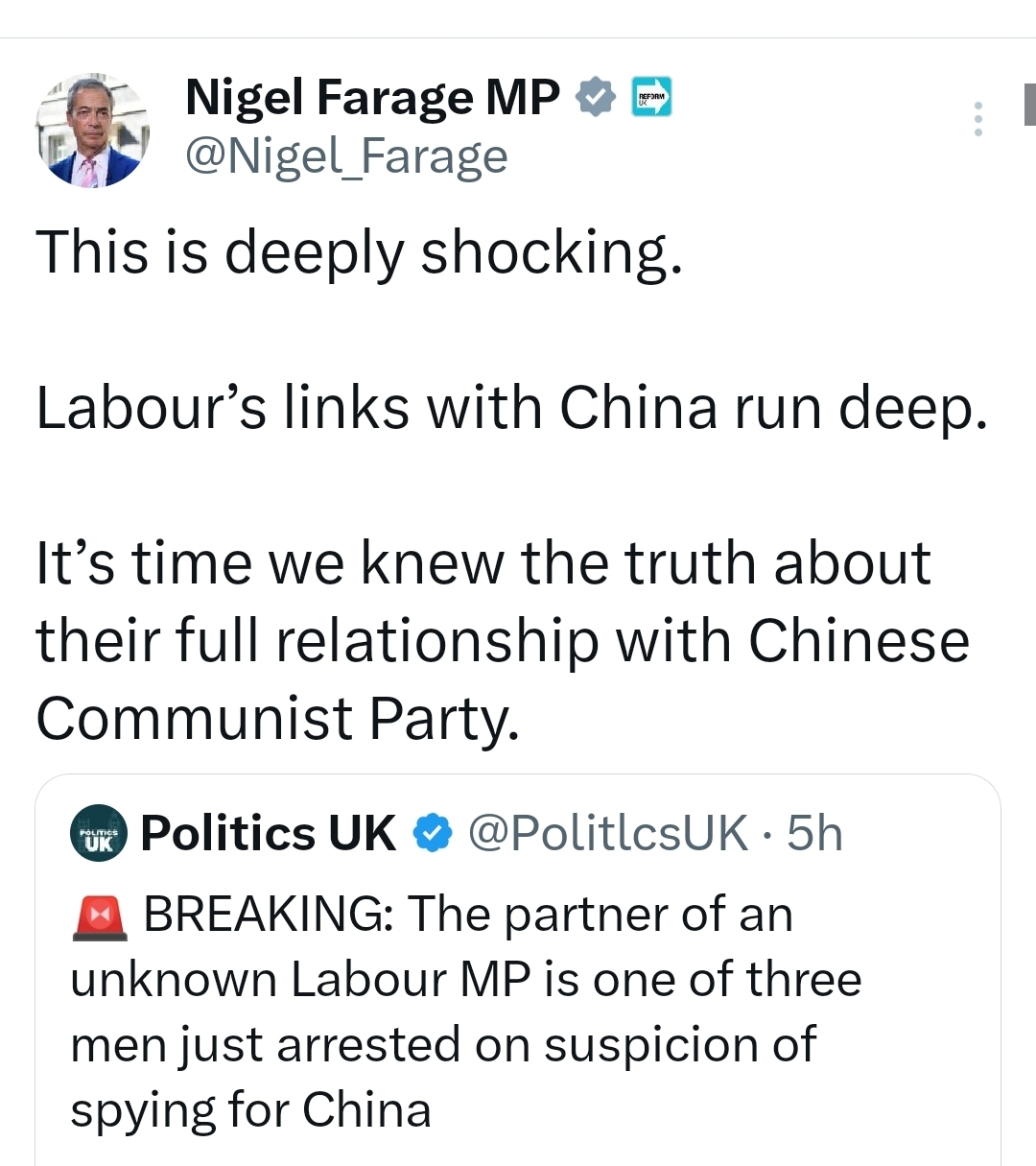This screenshot has width=1036, height=1166.
Task: Click the Nigel Farage MP display name
Action: (x=372, y=98)
